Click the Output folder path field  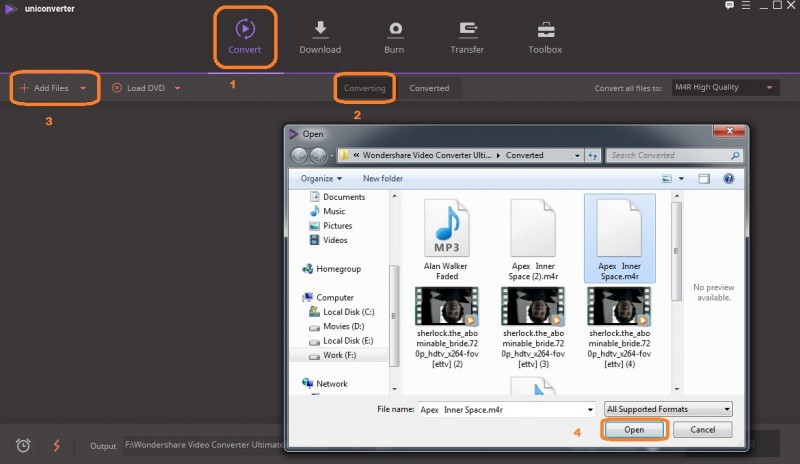tap(203, 445)
